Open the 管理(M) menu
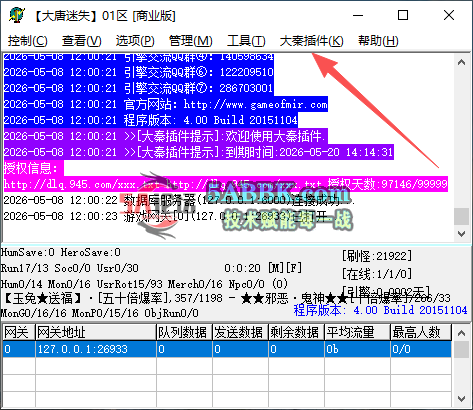This screenshot has width=473, height=410. [191, 41]
